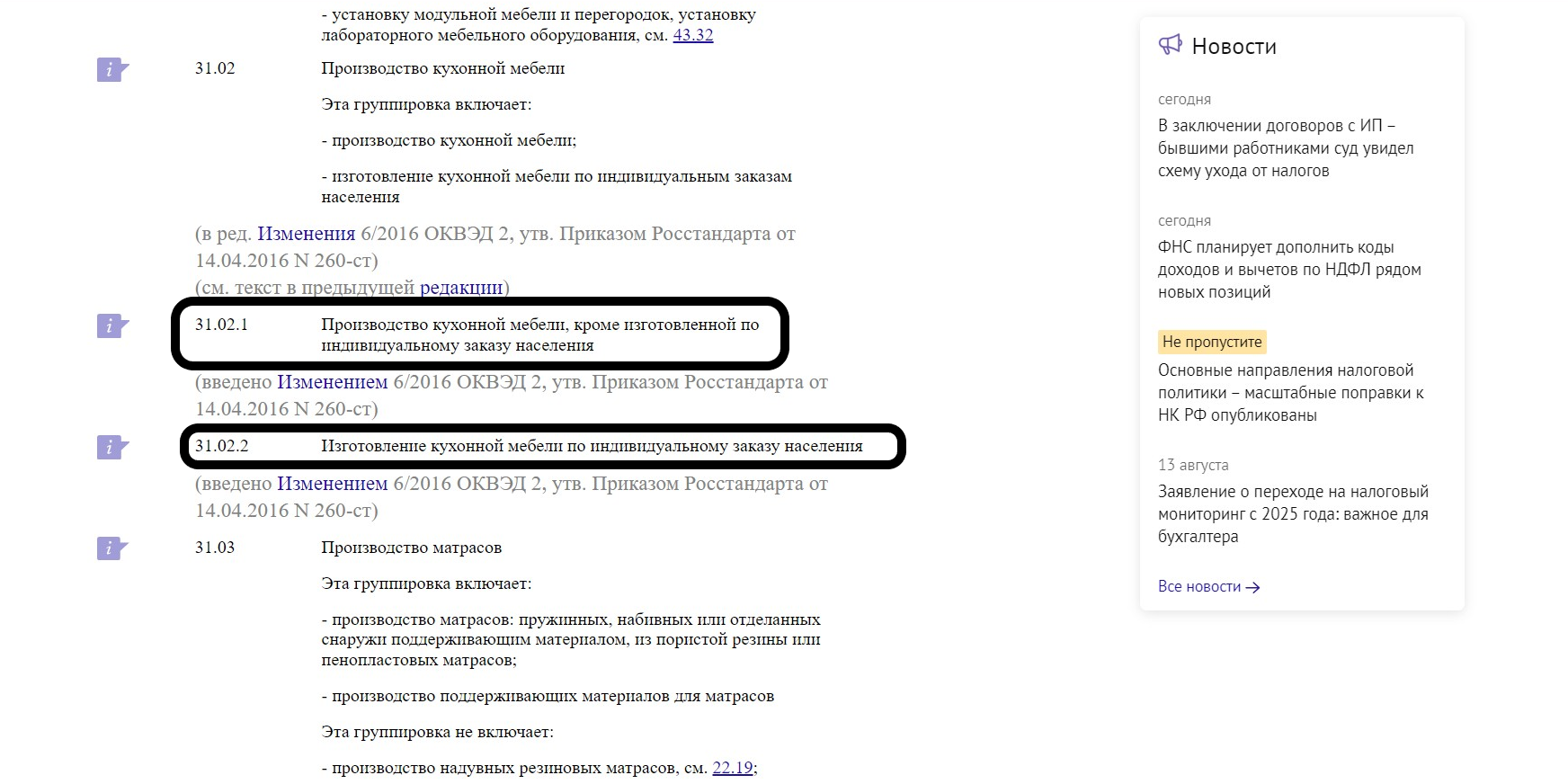Screen dimensions: 1568x784
Task: Click the info icon beside code 31.02
Action: point(111,69)
